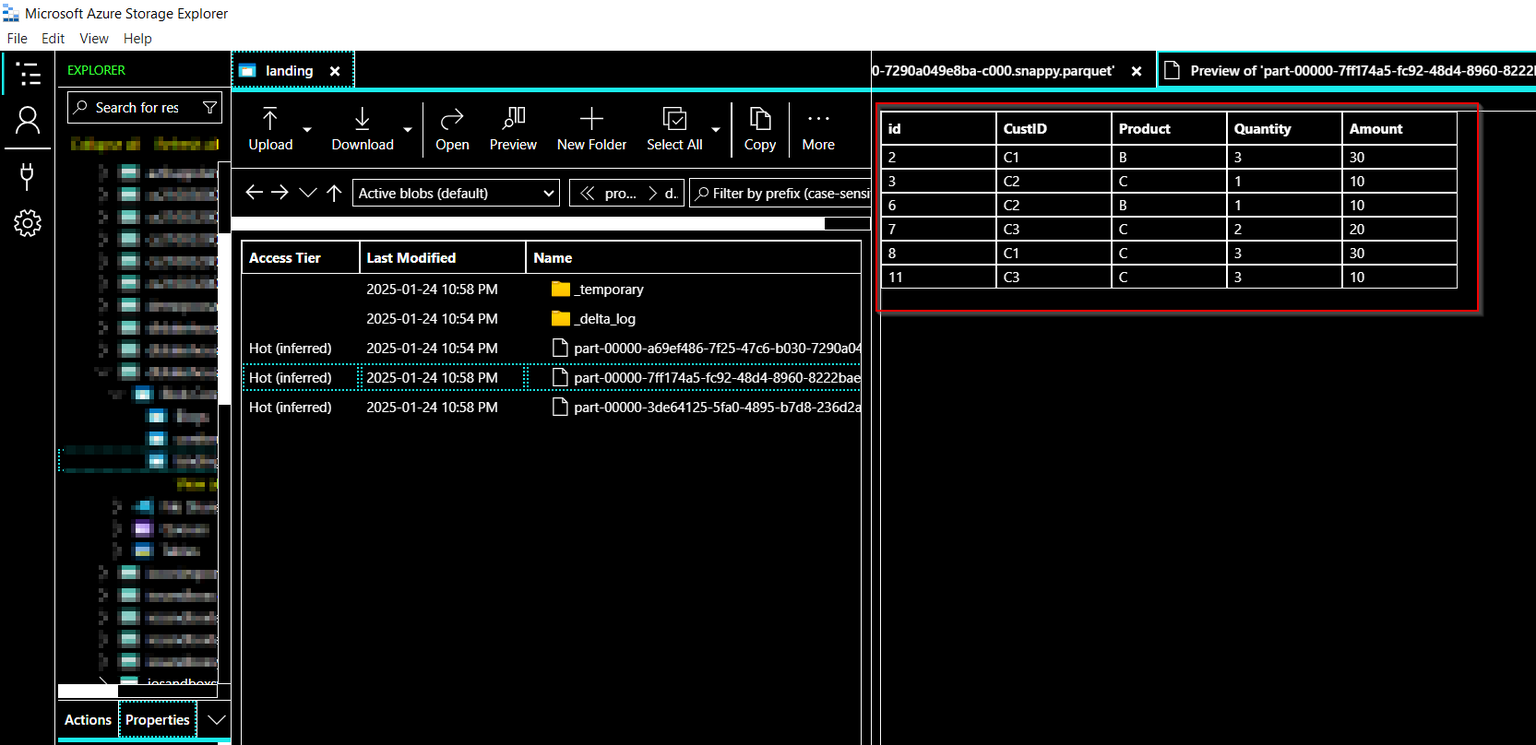Open Settings using the gear icon
This screenshot has width=1536, height=745.
pos(28,223)
